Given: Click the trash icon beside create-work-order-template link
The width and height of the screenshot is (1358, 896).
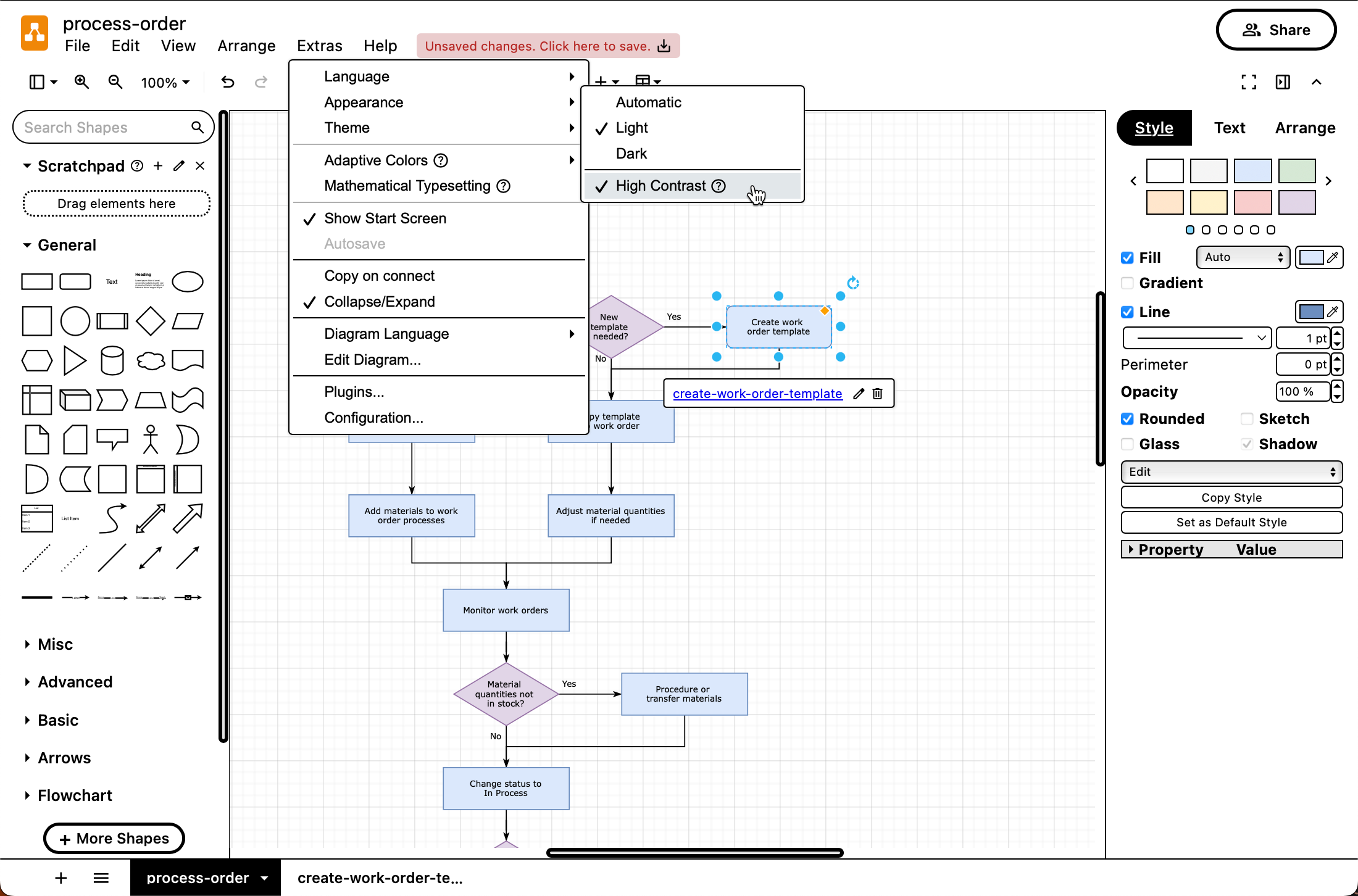Looking at the screenshot, I should pos(877,394).
